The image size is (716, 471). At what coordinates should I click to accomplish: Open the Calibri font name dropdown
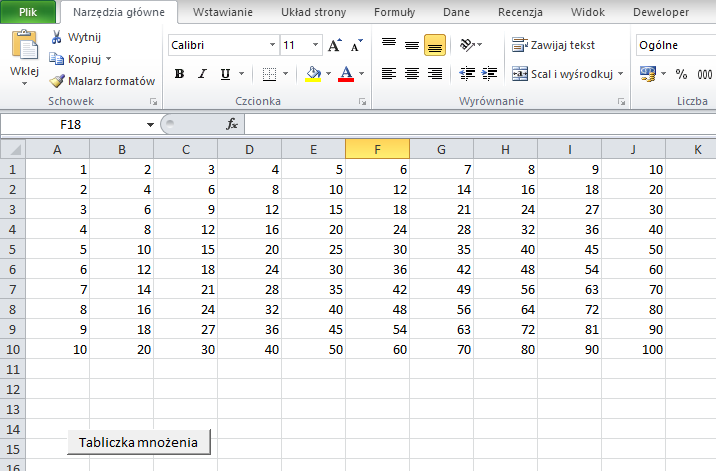(x=273, y=45)
